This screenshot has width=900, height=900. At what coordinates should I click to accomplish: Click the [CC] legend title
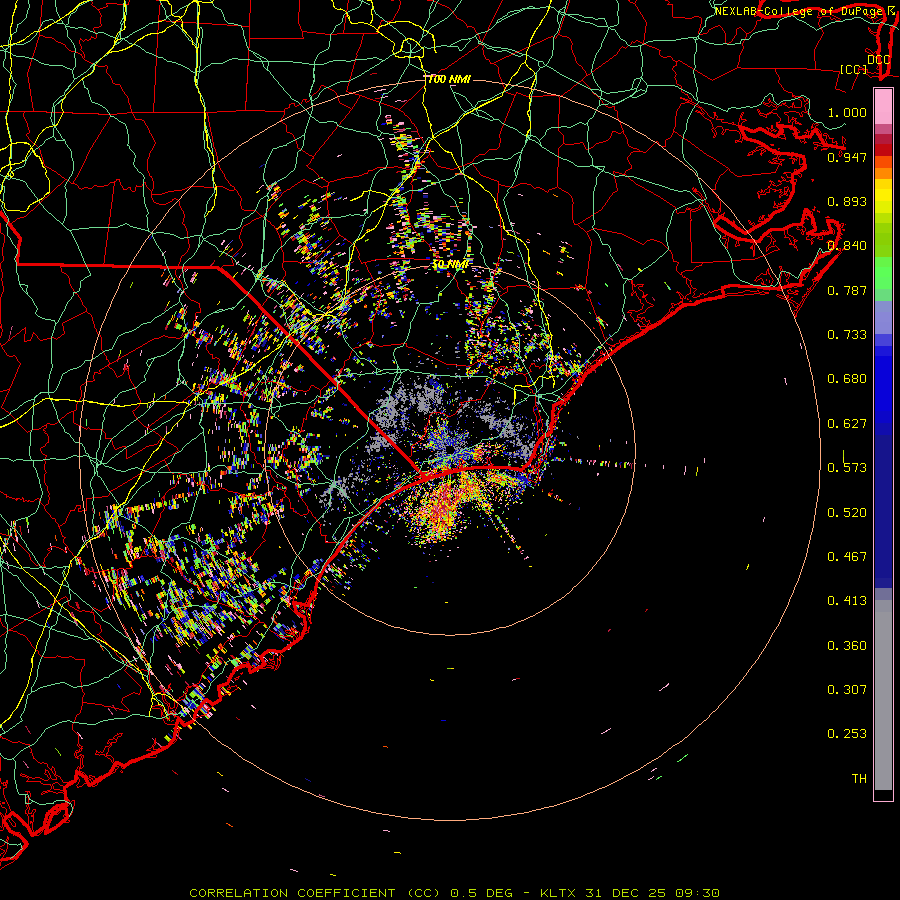854,69
